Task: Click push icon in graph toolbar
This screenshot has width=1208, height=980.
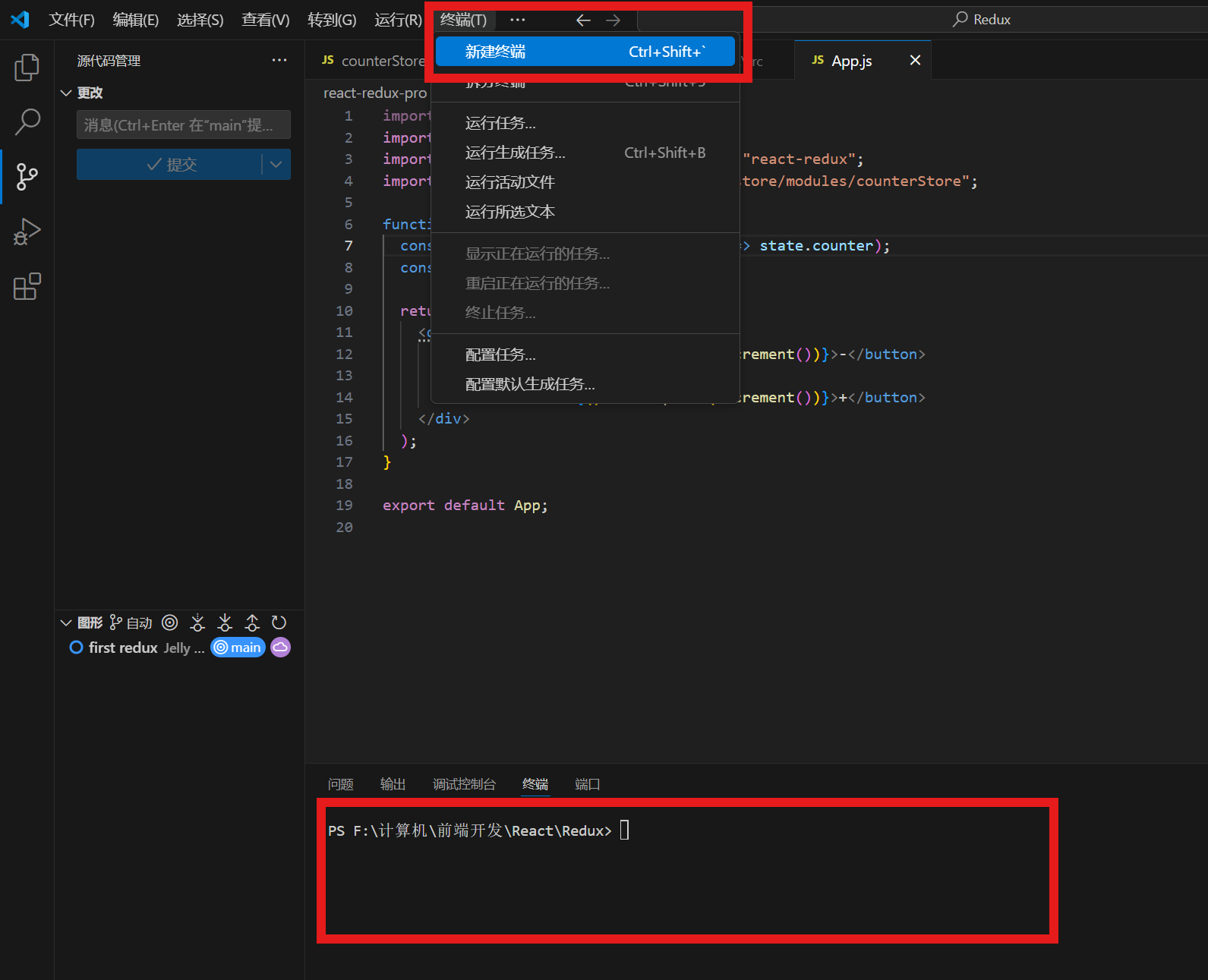Action: click(x=252, y=622)
